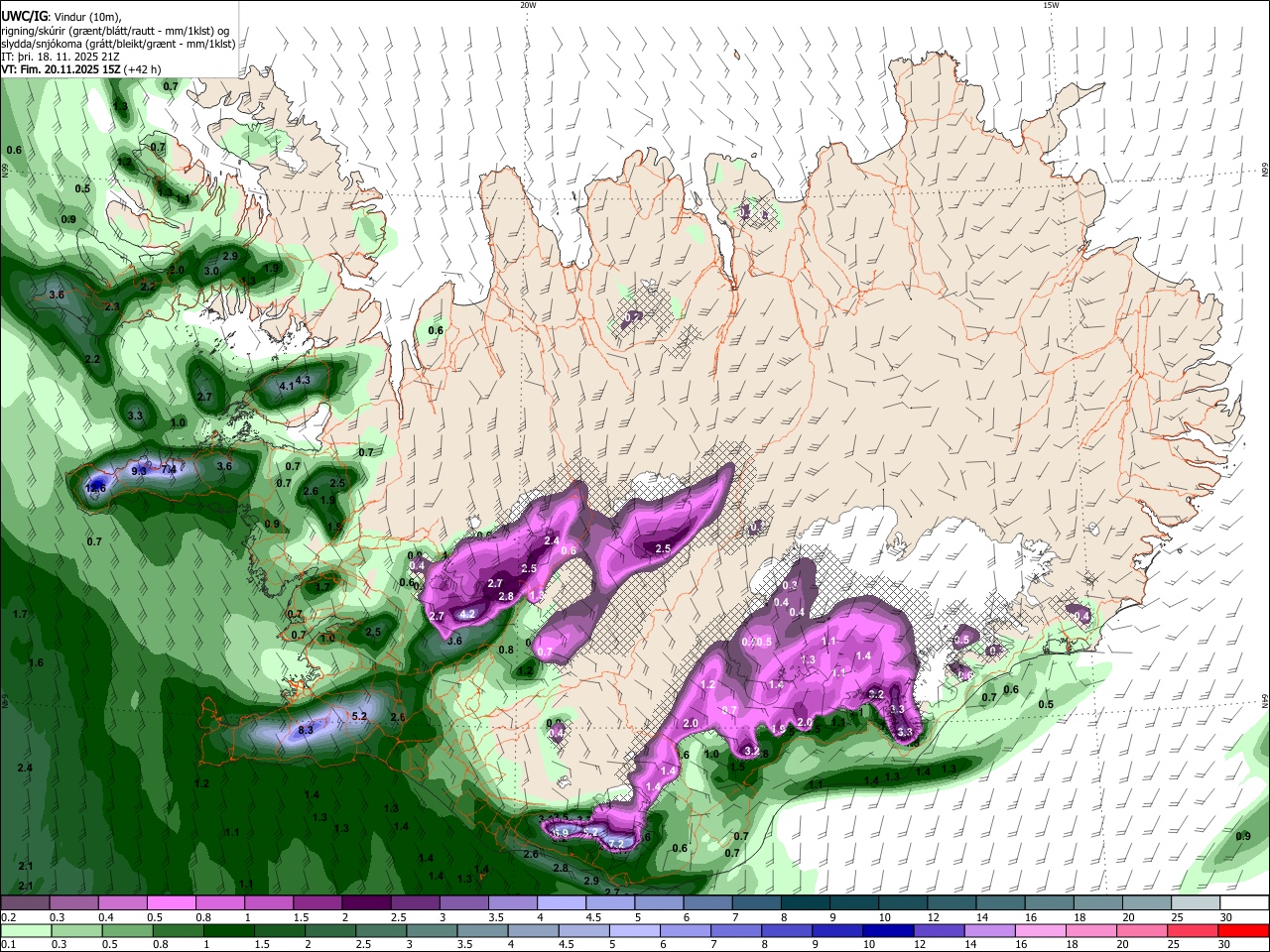Click the pink swatch between 0.5 and 0.8 in upper legend
Viewport: 1270px width, 952px height.
[173, 903]
